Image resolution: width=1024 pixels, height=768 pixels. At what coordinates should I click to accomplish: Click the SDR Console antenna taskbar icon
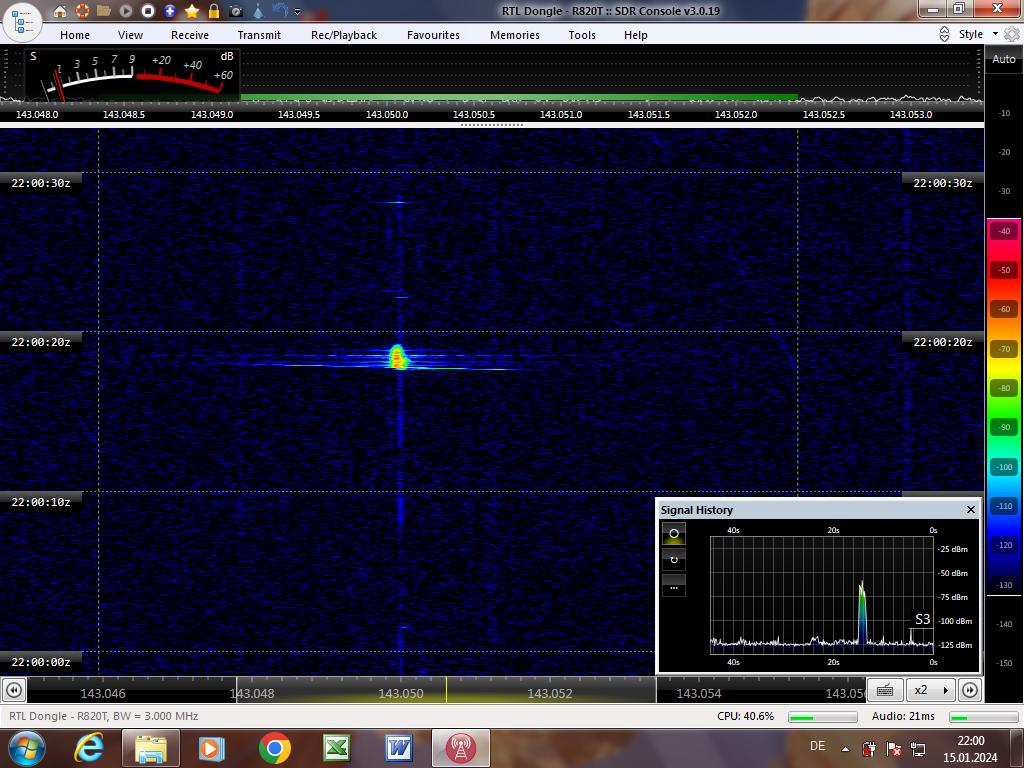click(460, 748)
